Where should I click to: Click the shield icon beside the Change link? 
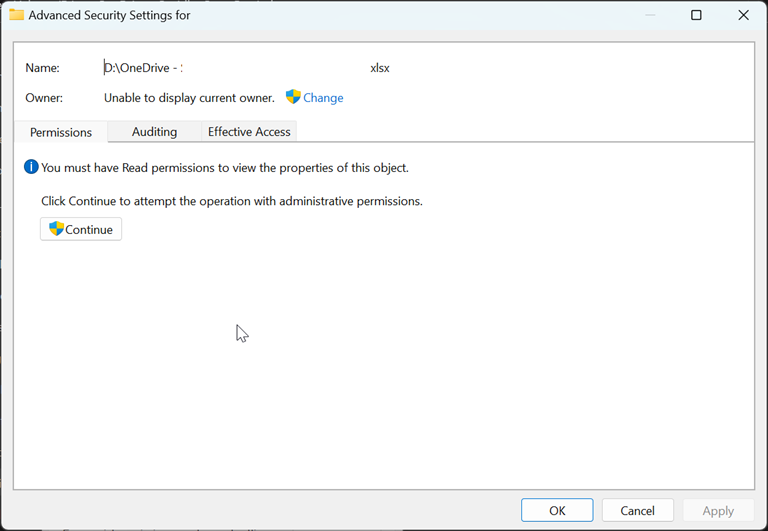[x=293, y=97]
